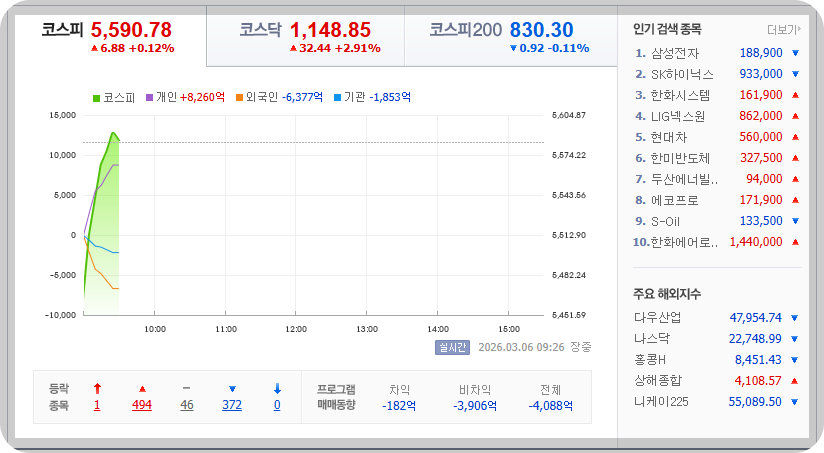Open 한화시스템 stock page
This screenshot has height=453, width=824.
coord(680,95)
